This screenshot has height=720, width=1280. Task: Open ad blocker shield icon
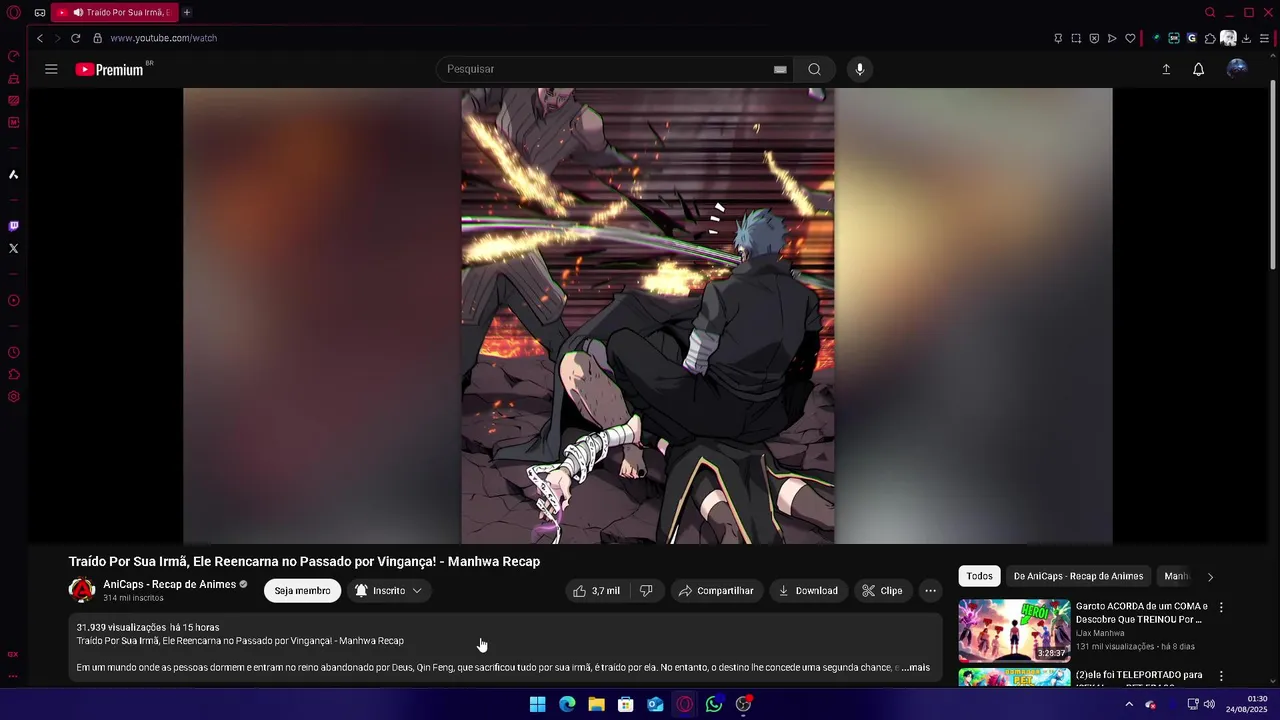click(1094, 38)
